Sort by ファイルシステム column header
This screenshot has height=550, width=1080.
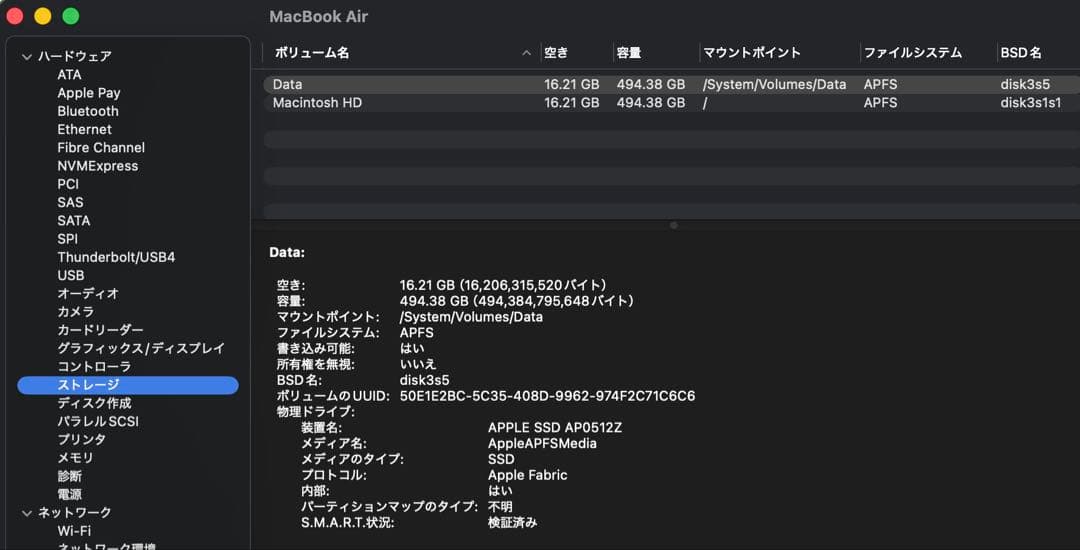(913, 53)
